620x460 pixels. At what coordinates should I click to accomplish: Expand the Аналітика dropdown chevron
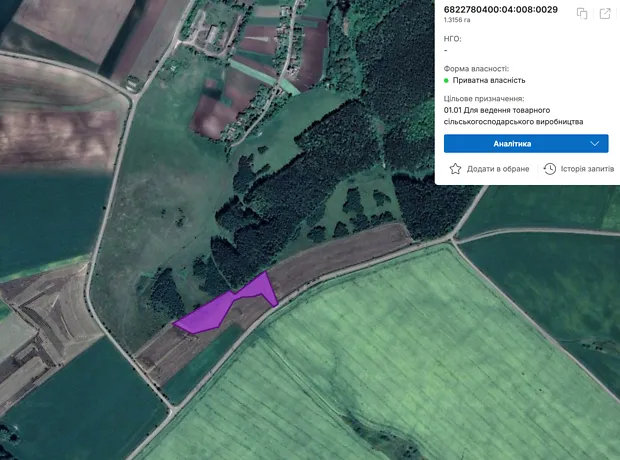[x=594, y=144]
